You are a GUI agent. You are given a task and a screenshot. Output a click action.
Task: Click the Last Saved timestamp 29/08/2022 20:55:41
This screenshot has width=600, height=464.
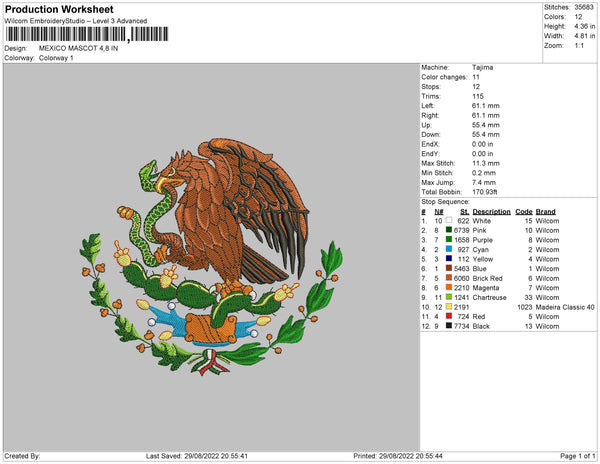(216, 456)
